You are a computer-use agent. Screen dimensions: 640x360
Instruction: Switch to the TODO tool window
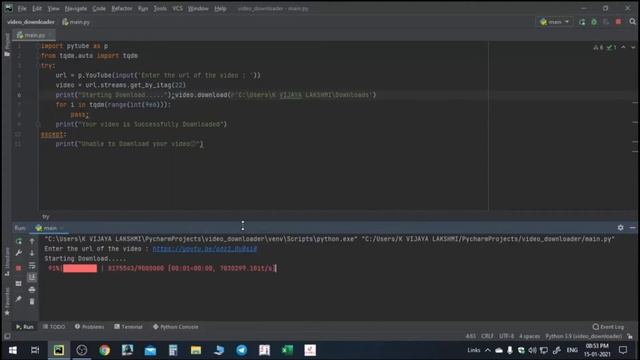tap(54, 327)
